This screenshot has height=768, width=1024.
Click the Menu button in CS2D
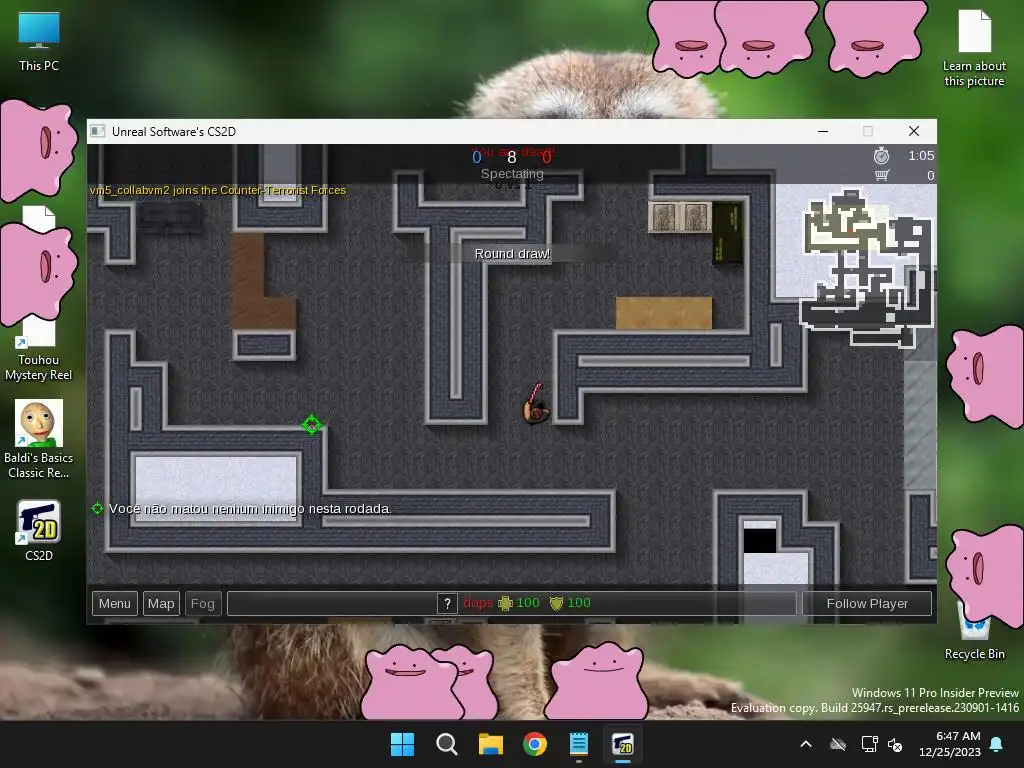tap(115, 603)
